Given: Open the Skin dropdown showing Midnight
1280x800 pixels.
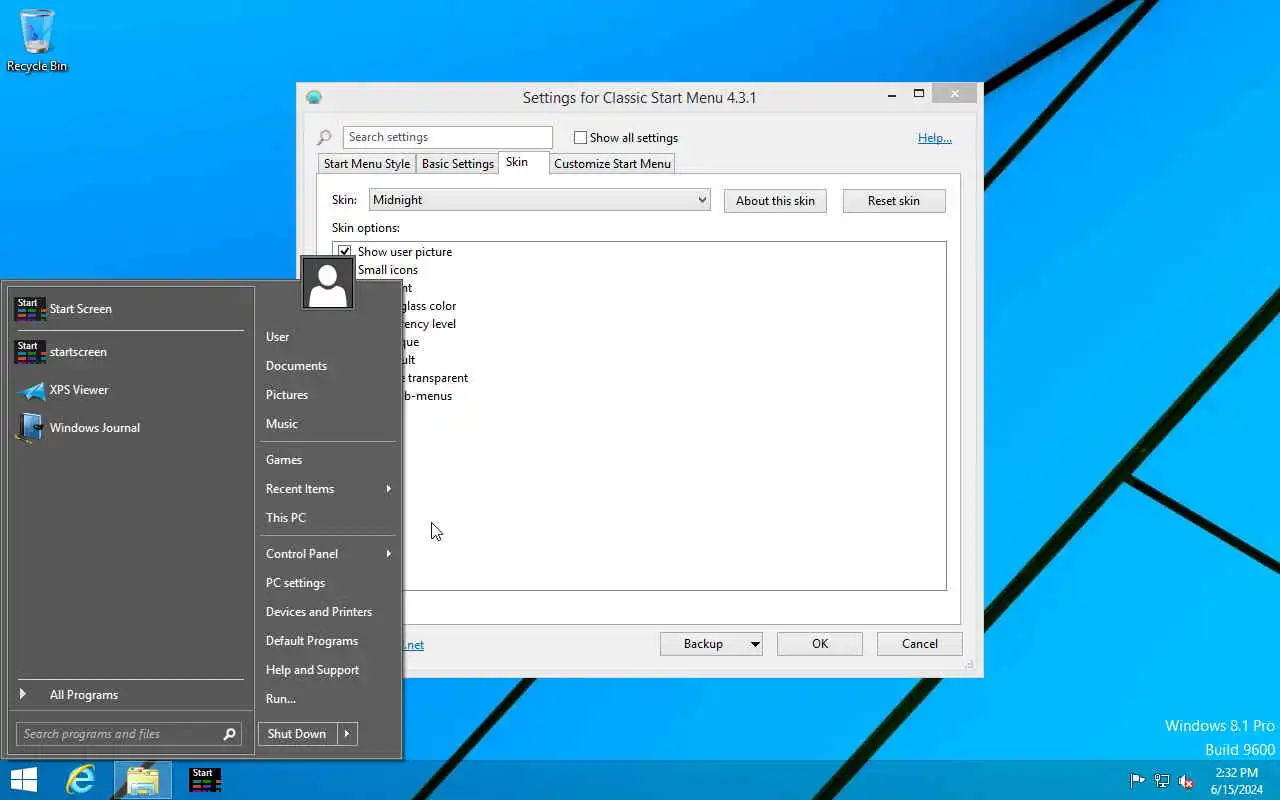Looking at the screenshot, I should [540, 200].
